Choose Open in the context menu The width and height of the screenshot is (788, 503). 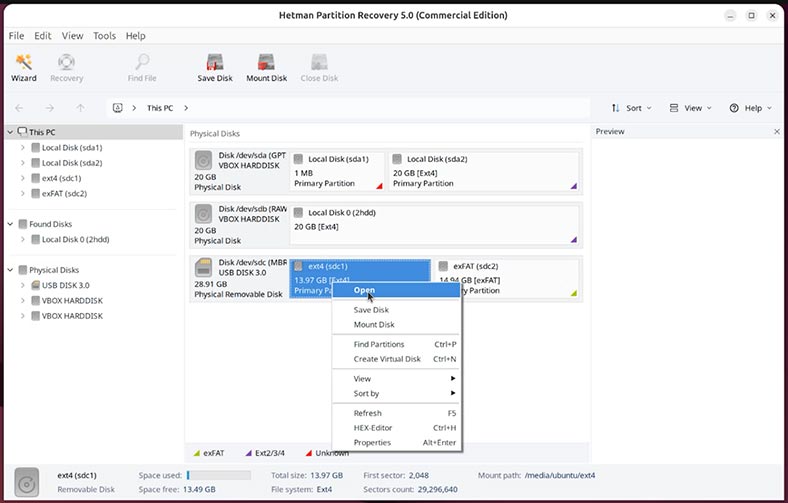click(x=396, y=290)
